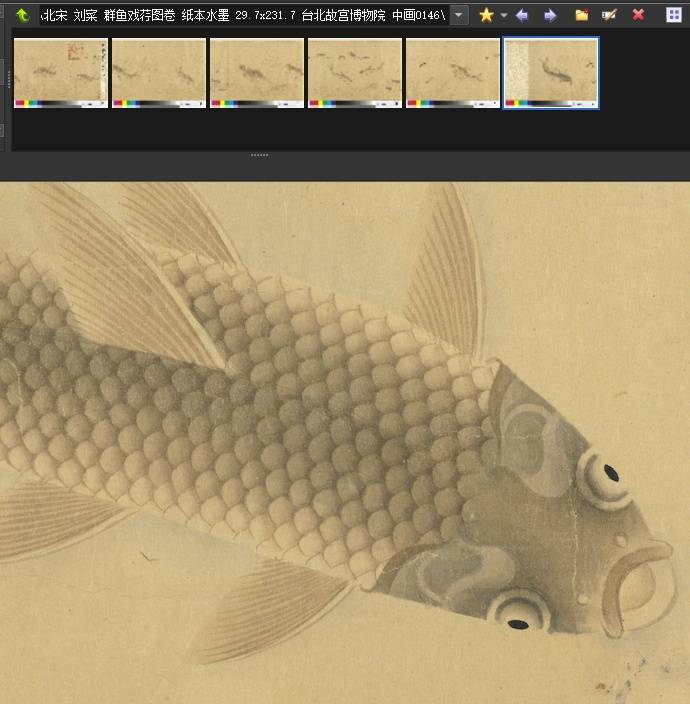Select the third thumbnail in the filmstrip

[x=256, y=72]
